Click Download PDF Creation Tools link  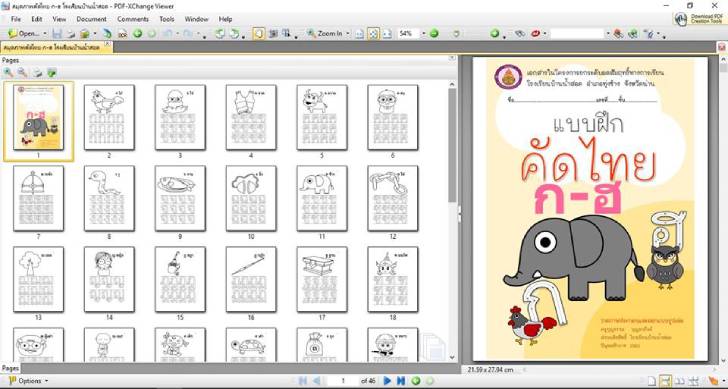click(x=700, y=19)
